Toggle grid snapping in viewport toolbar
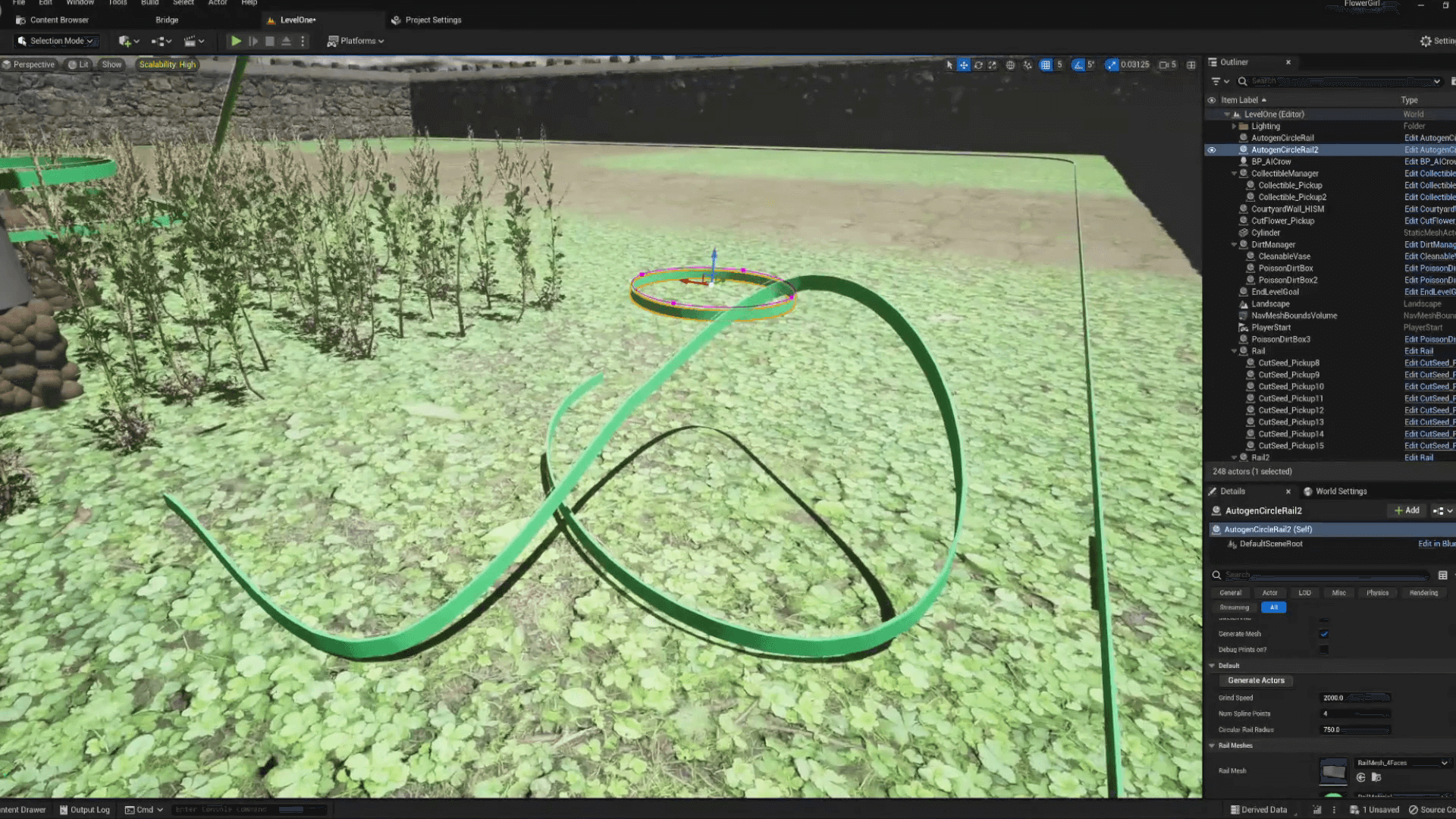 coord(1046,65)
